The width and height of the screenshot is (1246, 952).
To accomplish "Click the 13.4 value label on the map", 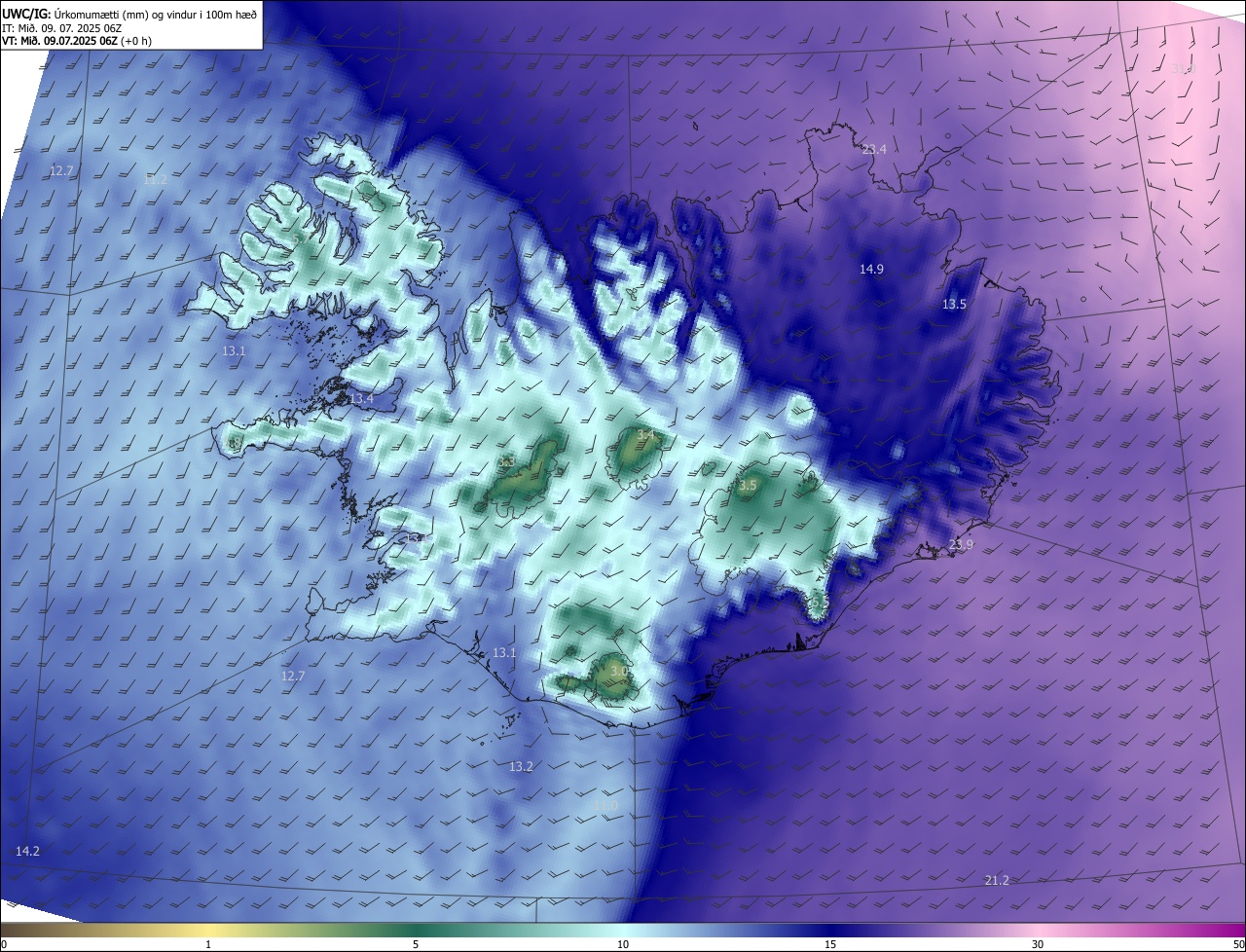I will [361, 399].
